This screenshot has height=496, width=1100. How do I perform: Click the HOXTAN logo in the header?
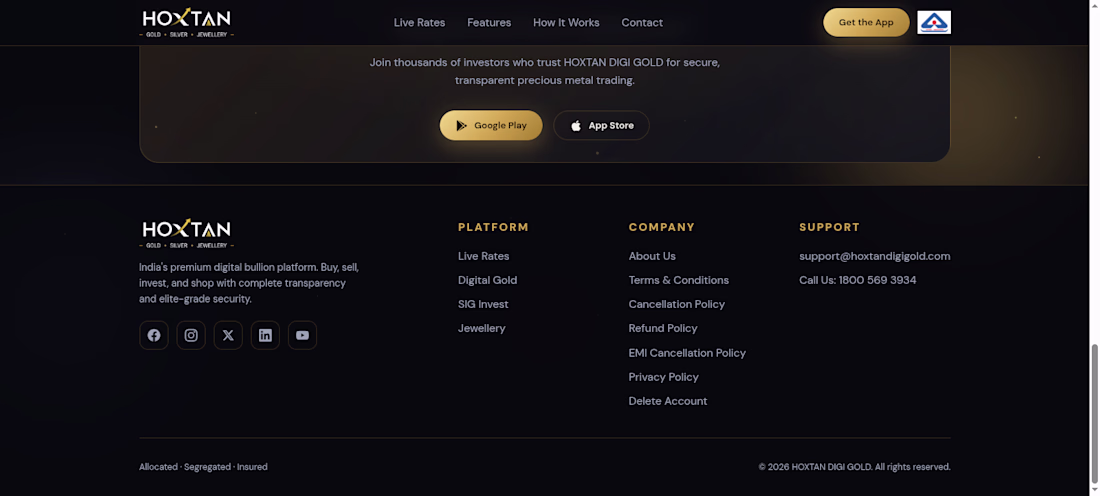point(187,22)
